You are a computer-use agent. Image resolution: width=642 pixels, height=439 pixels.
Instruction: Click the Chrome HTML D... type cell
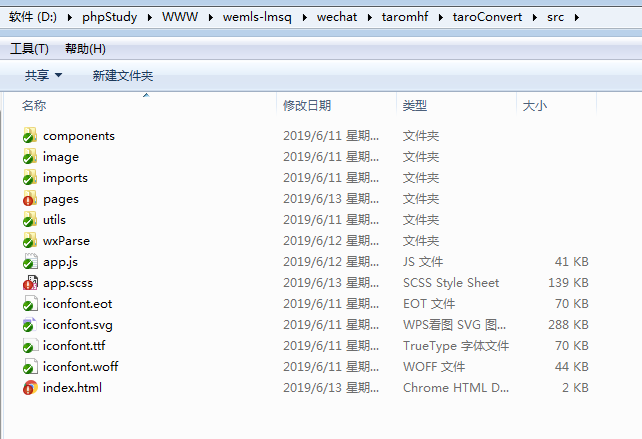[456, 388]
